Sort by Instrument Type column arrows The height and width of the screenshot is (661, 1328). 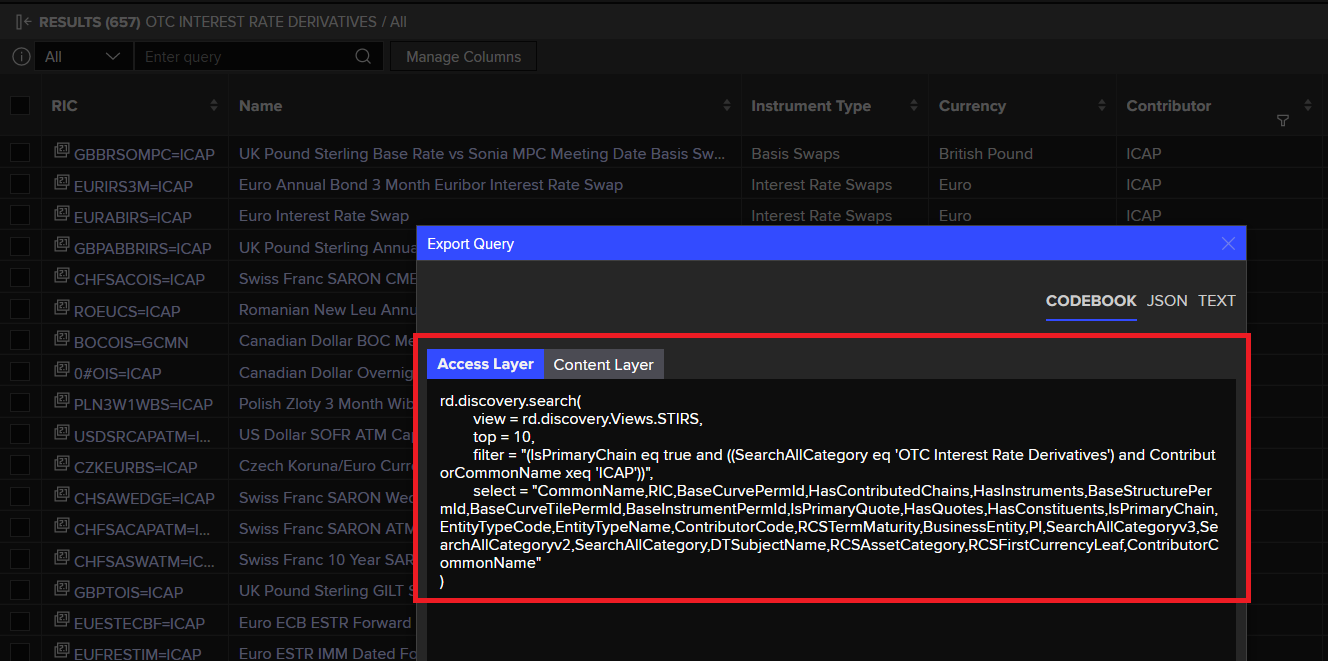point(914,106)
